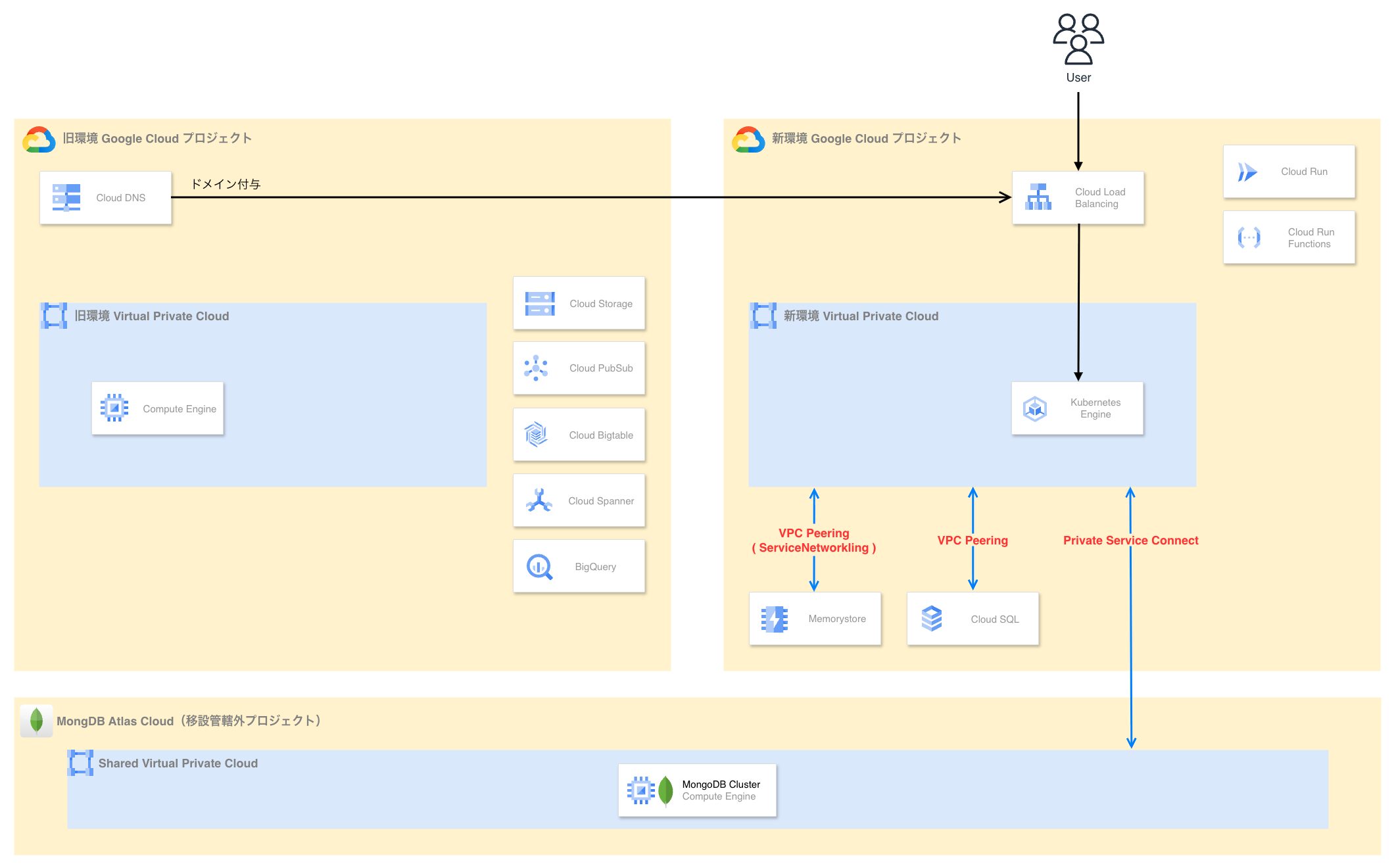Click the User people icon
This screenshot has height=868, width=1394.
click(x=1078, y=39)
